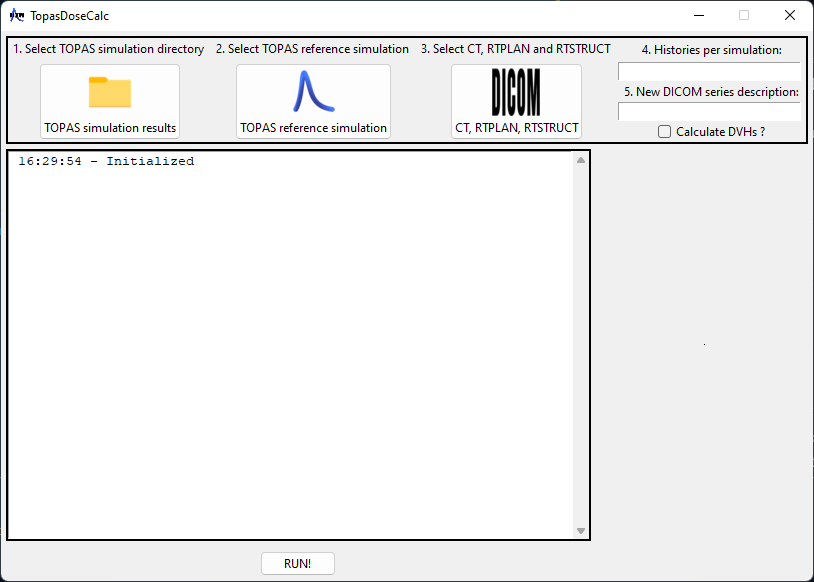Click the New DICOM series description field
The image size is (814, 582).
709,111
